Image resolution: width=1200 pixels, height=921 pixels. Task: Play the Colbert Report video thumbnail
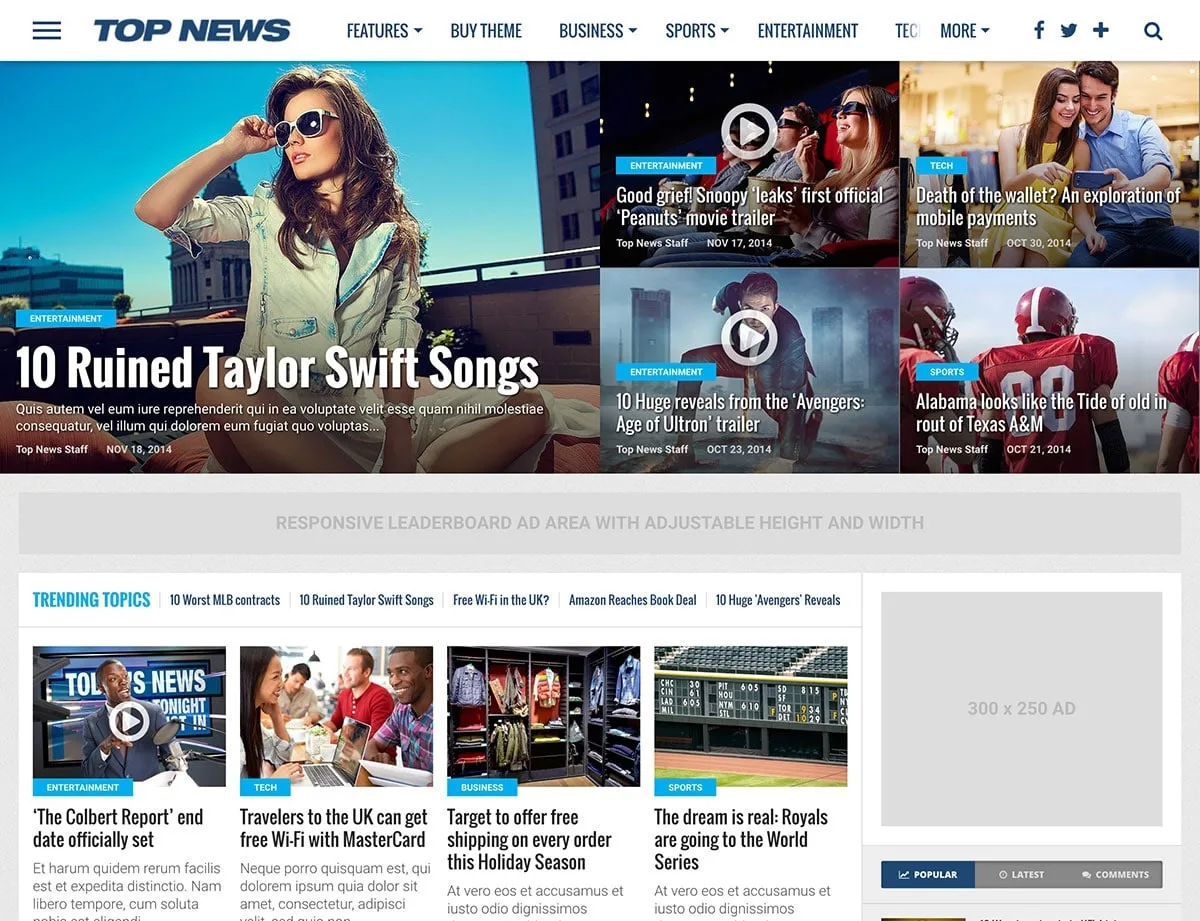[x=129, y=720]
